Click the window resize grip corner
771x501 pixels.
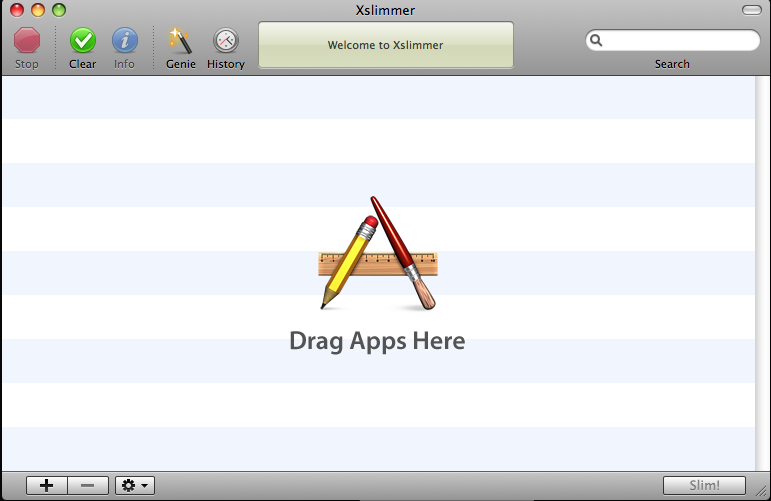click(x=762, y=491)
